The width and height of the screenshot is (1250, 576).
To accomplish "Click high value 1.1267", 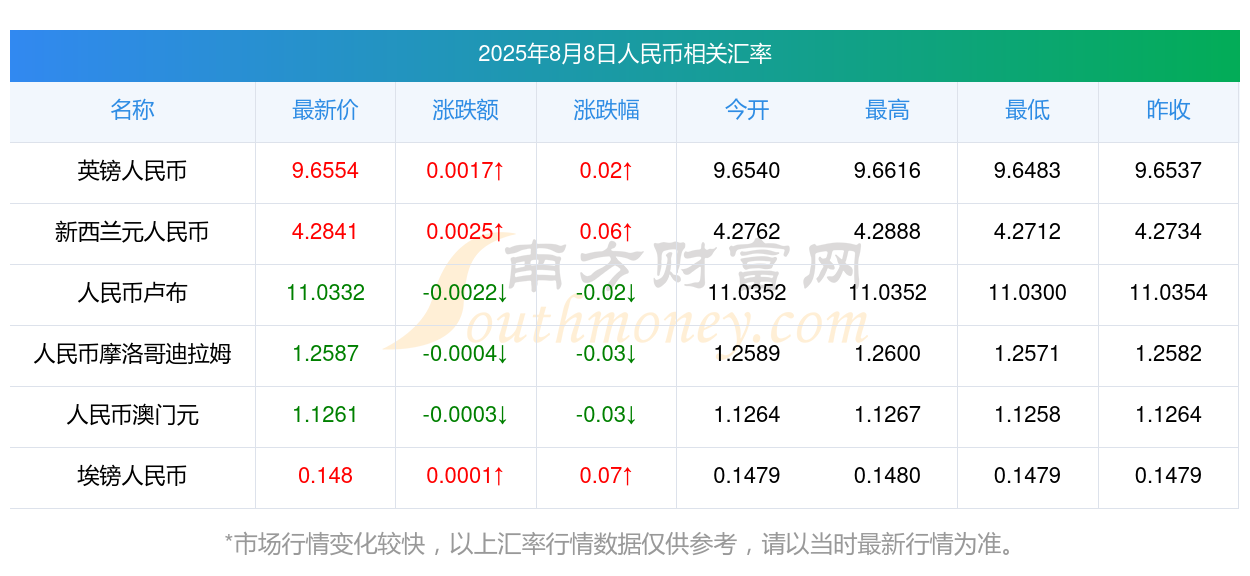I will pos(887,415).
